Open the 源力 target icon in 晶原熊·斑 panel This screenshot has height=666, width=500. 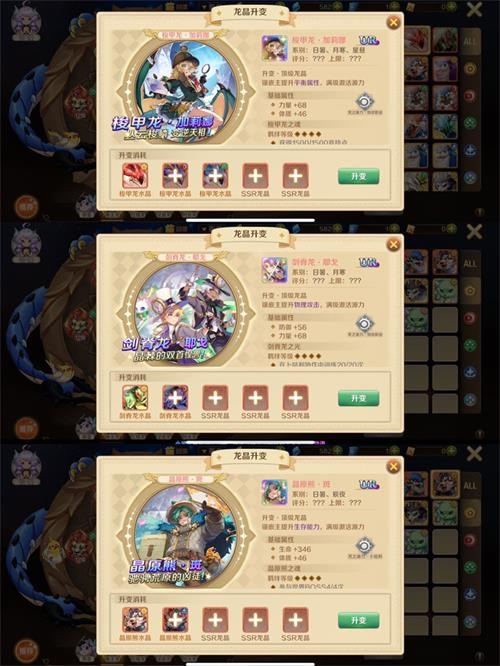click(x=364, y=546)
